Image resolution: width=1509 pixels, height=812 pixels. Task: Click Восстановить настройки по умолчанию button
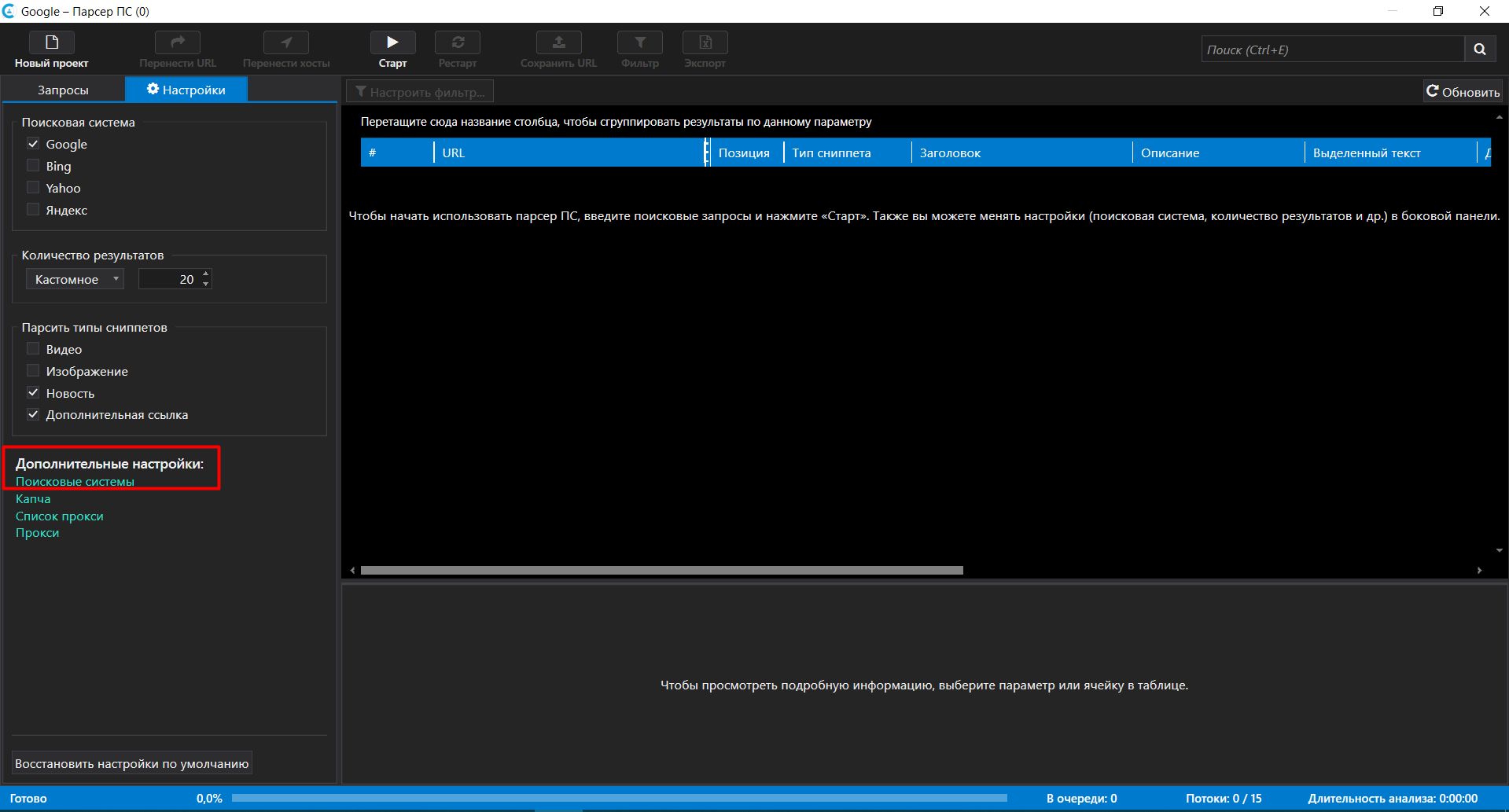tap(132, 763)
